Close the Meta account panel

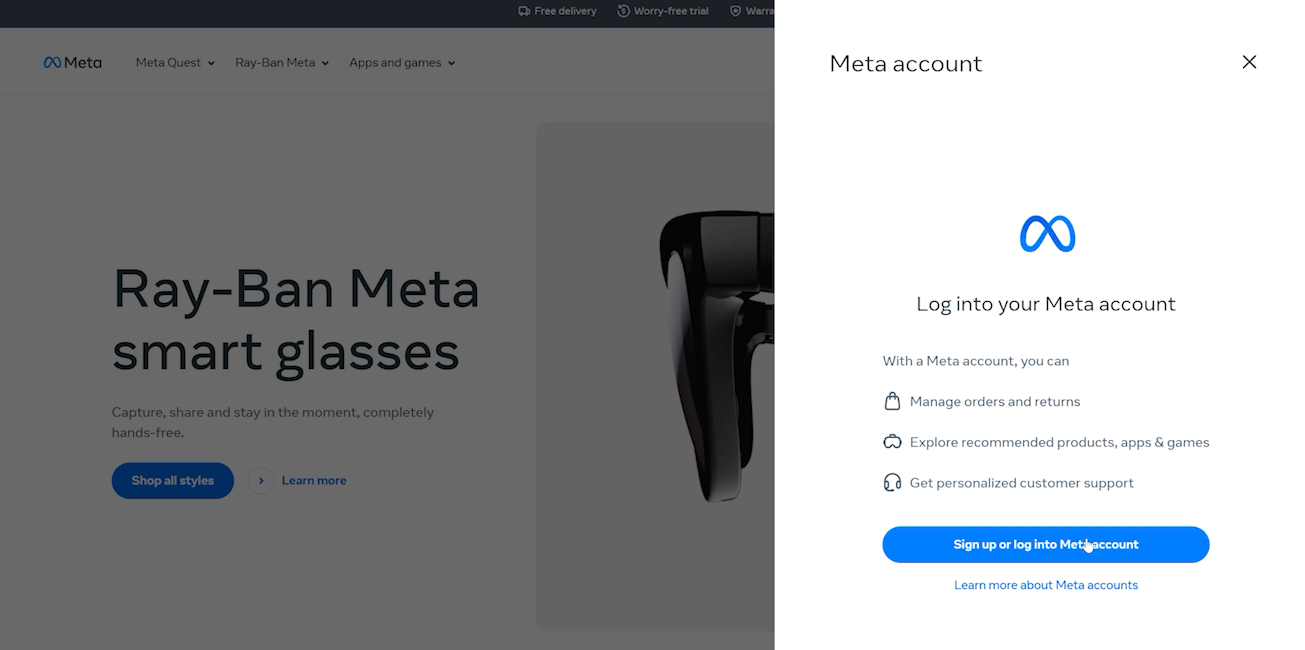pyautogui.click(x=1249, y=62)
